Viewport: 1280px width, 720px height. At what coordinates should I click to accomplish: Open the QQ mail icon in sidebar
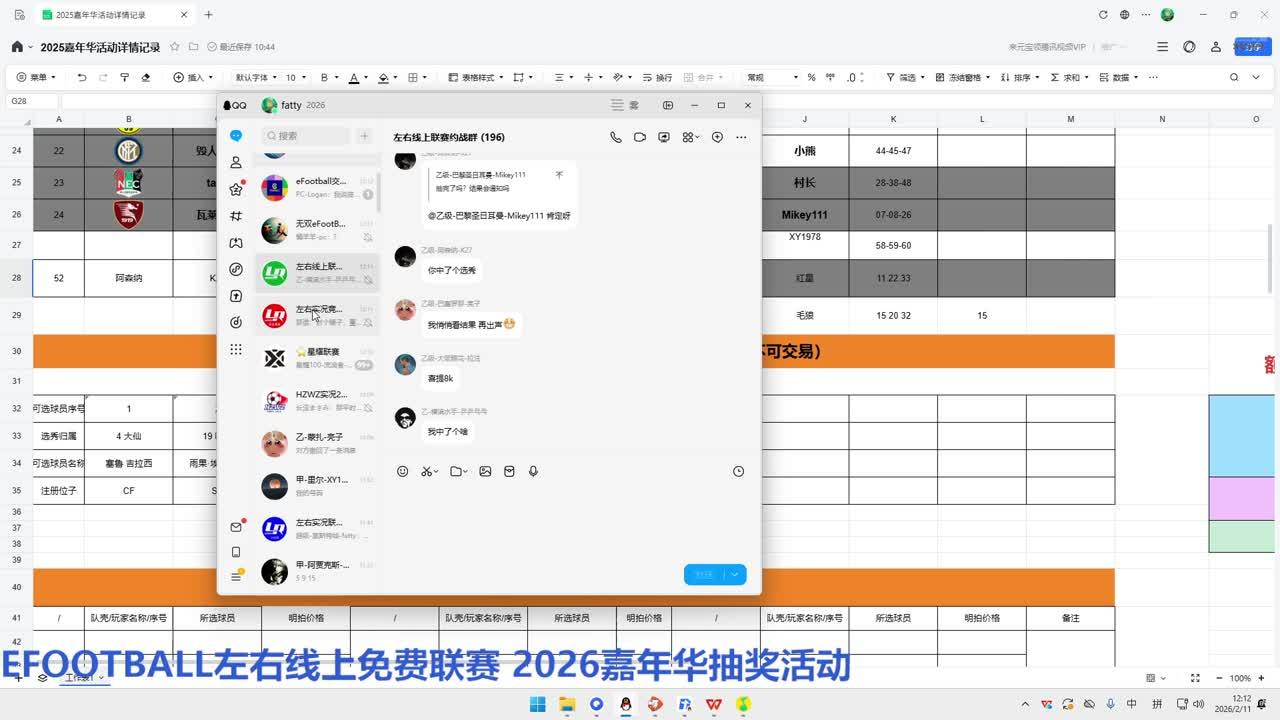[x=236, y=527]
